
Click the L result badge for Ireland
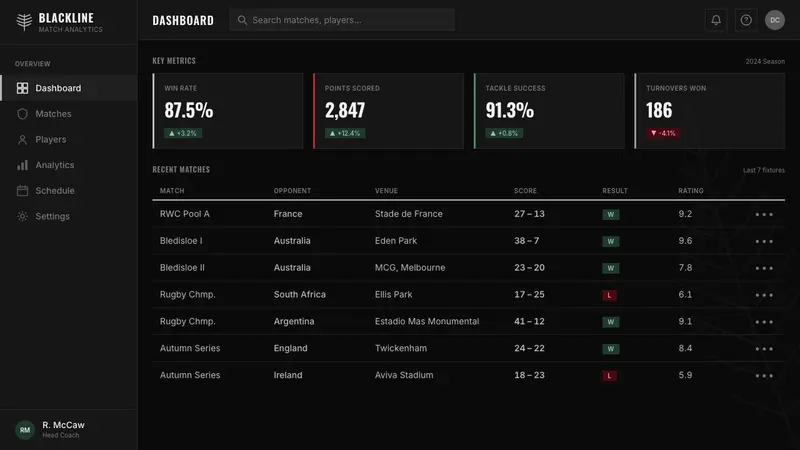pyautogui.click(x=609, y=376)
